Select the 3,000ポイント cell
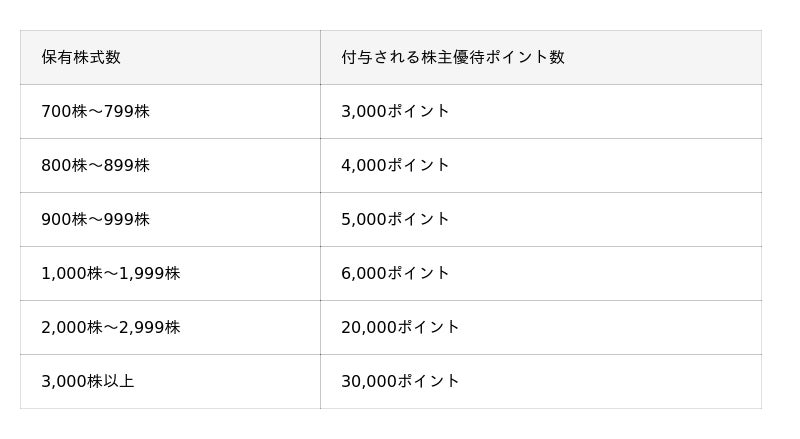 click(x=395, y=111)
